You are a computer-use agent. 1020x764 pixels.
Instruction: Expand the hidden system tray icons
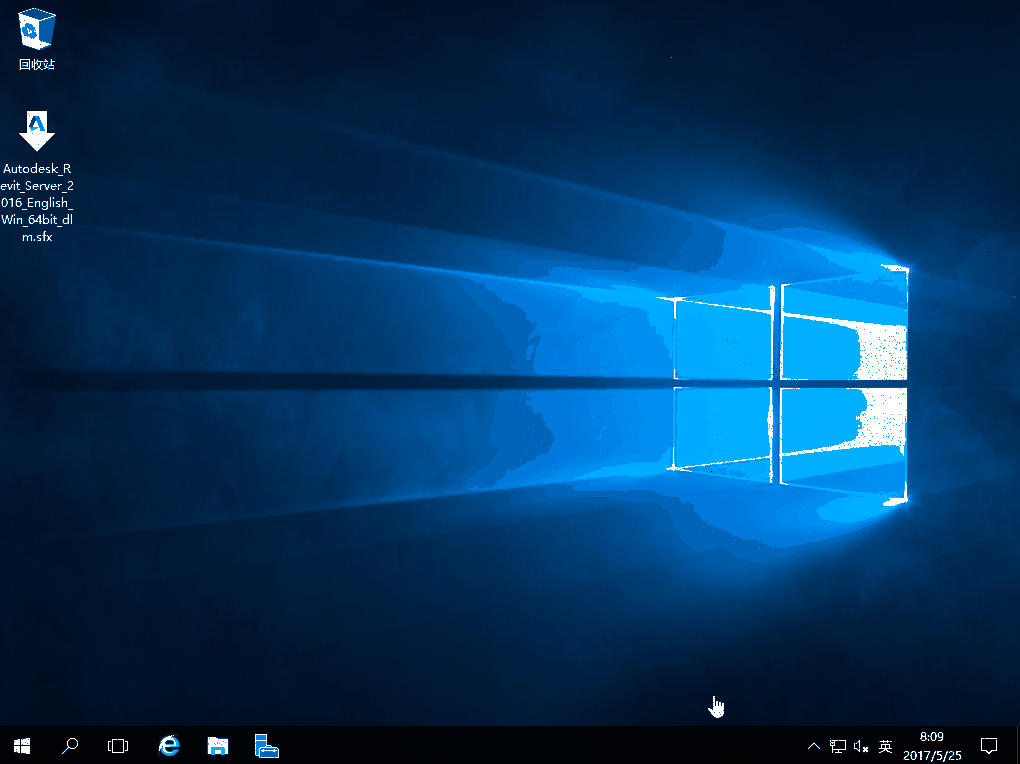(x=814, y=746)
